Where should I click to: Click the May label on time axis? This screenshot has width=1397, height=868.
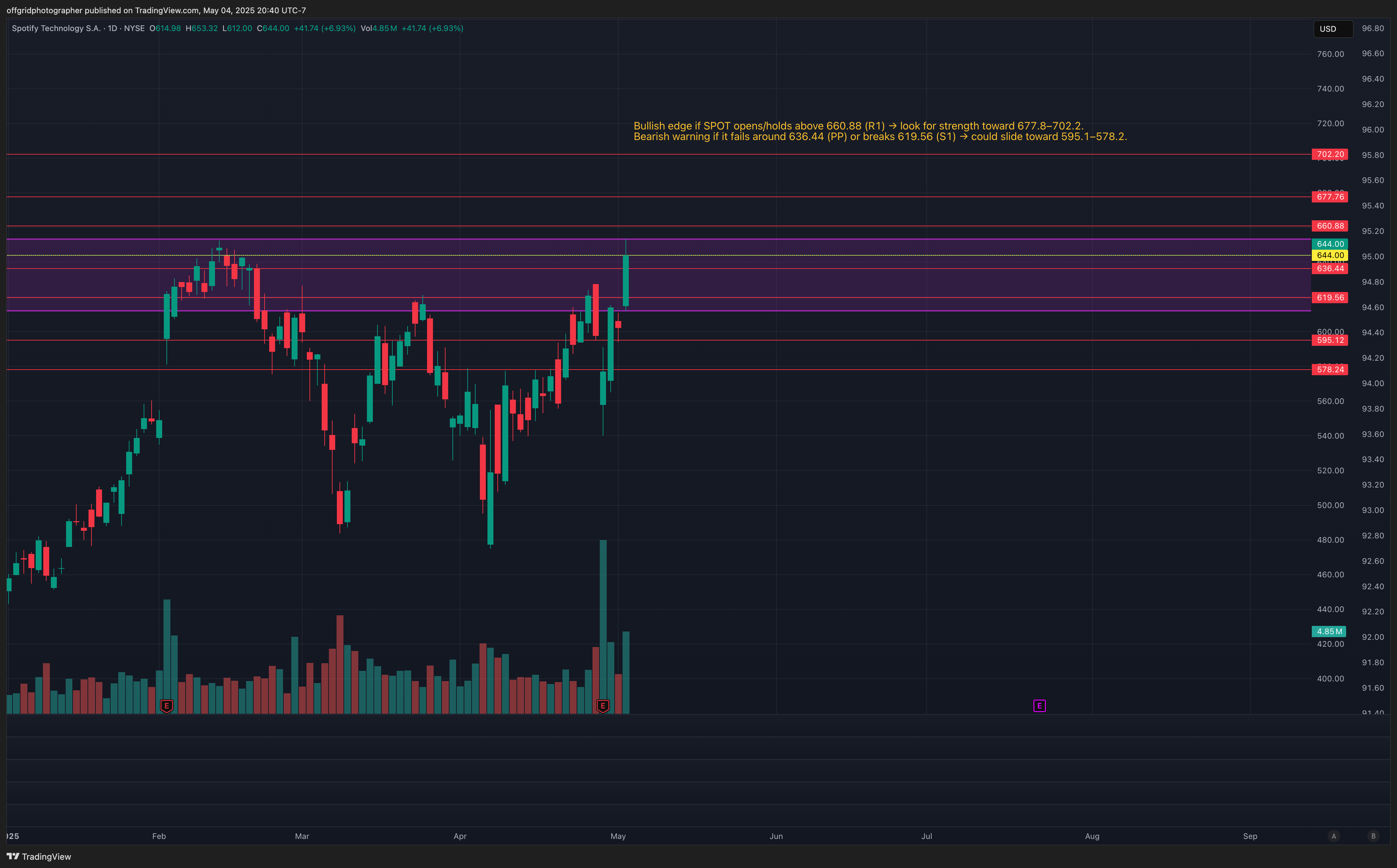coord(618,836)
